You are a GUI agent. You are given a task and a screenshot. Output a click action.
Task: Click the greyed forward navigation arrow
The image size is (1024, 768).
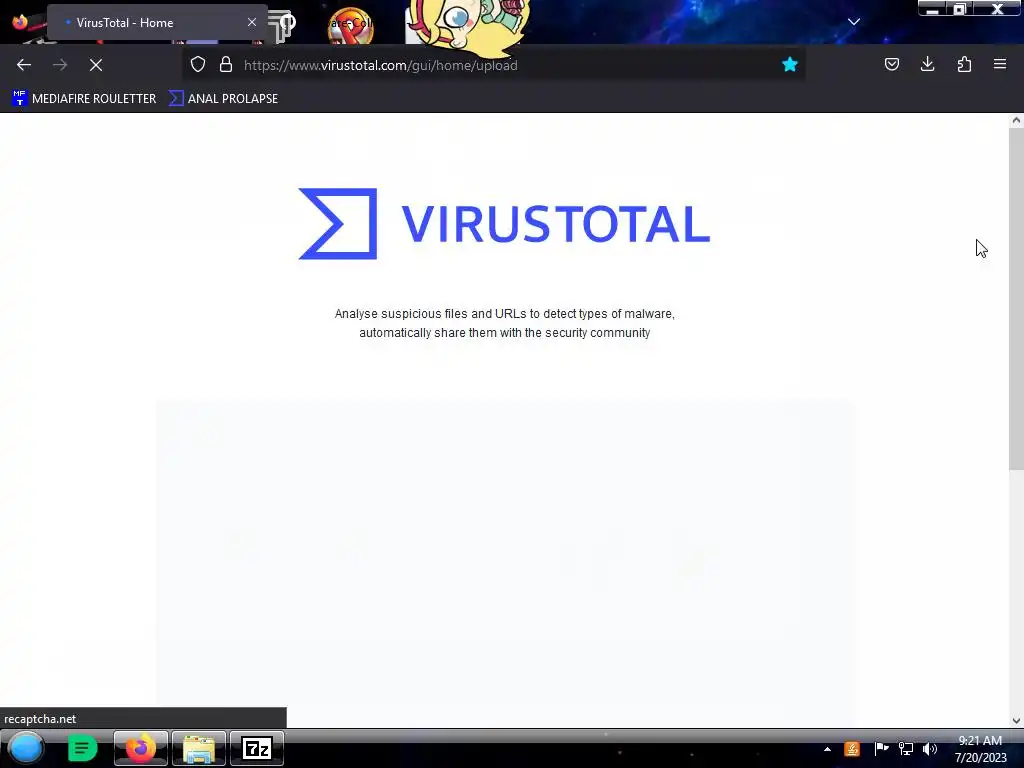pos(60,65)
